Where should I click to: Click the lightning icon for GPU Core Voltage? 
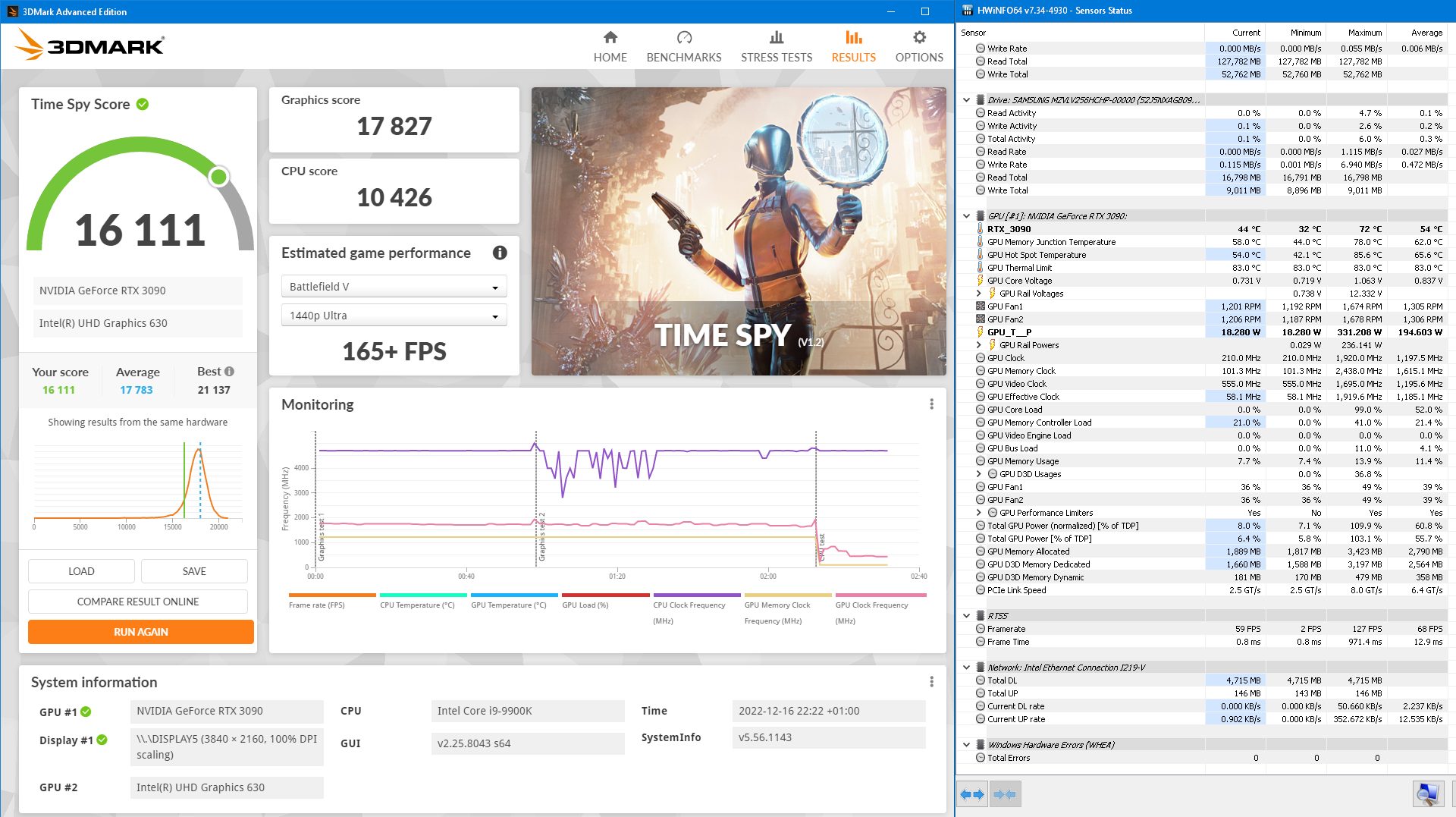981,281
